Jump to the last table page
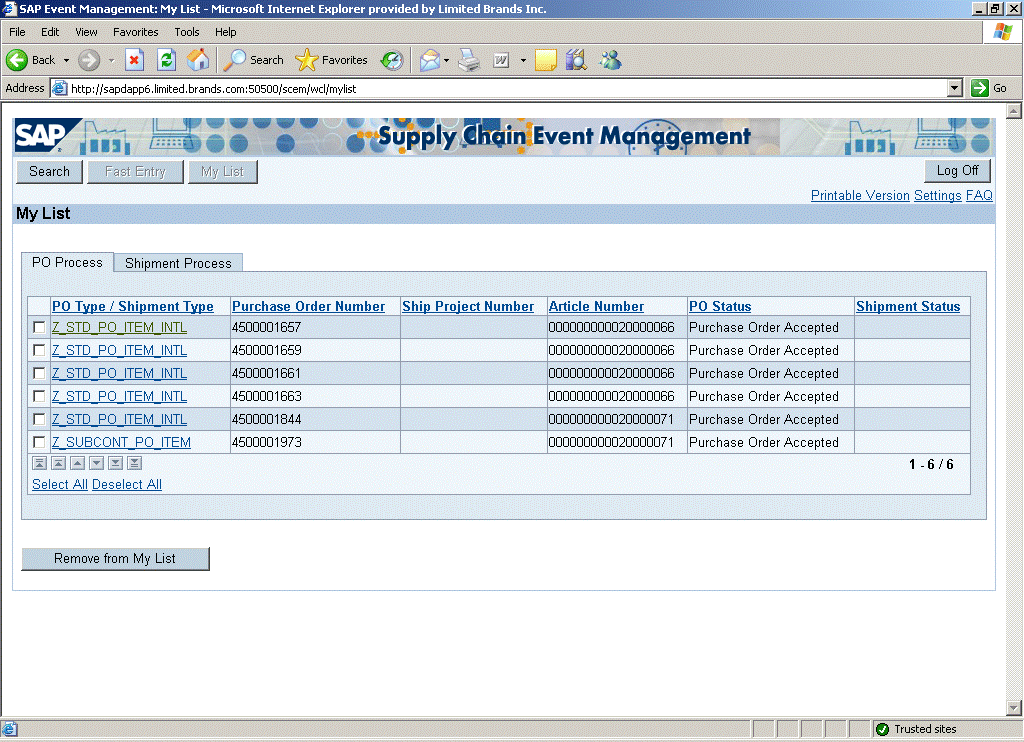The width and height of the screenshot is (1024, 742). (135, 463)
